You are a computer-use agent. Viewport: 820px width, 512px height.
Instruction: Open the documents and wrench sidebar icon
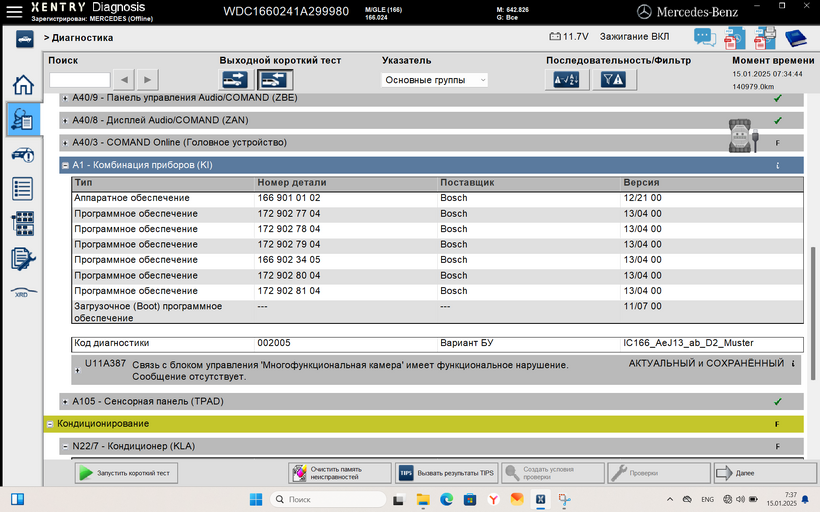click(23, 258)
